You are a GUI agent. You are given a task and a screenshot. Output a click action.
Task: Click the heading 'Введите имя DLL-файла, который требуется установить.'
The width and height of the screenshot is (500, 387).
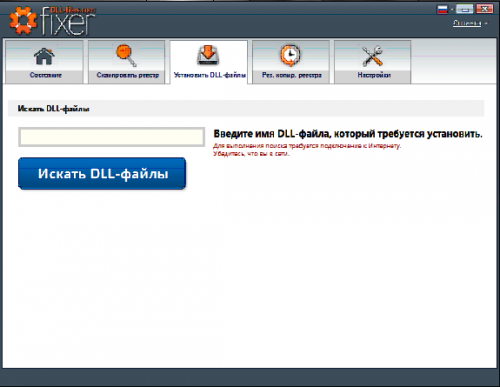[x=348, y=134]
